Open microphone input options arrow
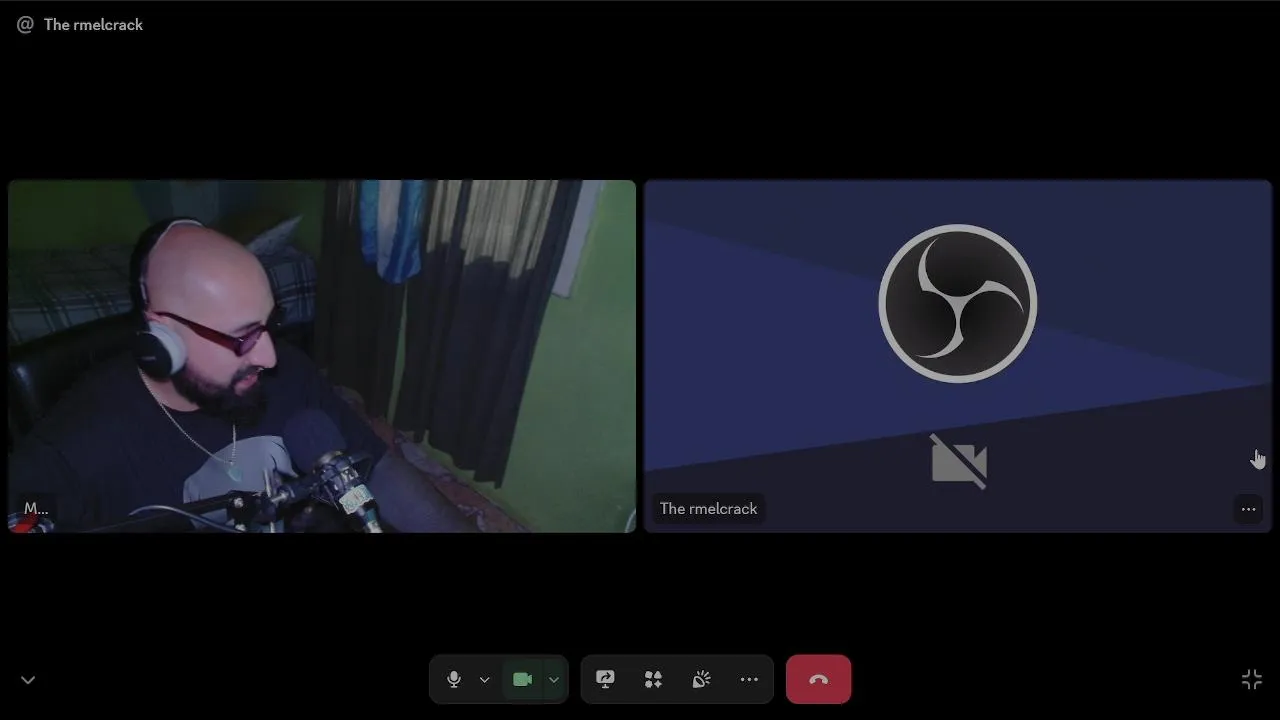Image resolution: width=1280 pixels, height=720 pixels. coord(484,680)
